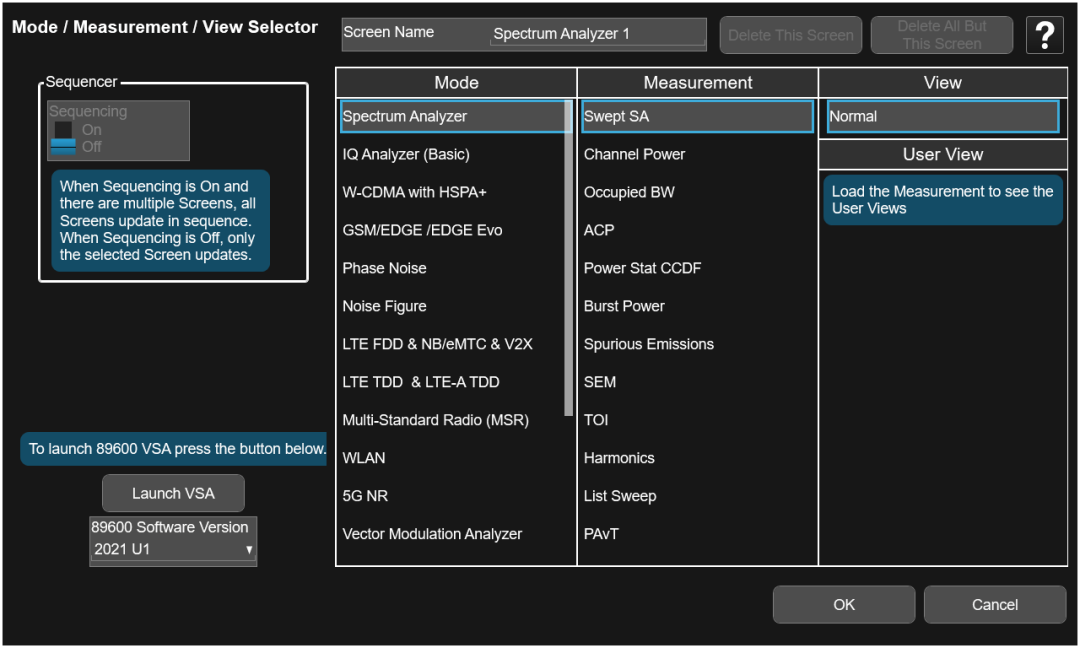
Task: Choose the Normal view
Action: pyautogui.click(x=942, y=116)
